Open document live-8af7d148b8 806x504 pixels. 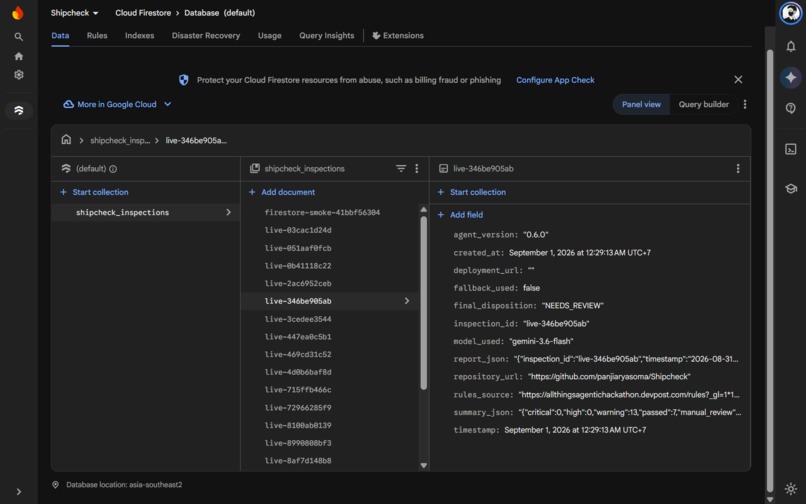click(x=298, y=461)
